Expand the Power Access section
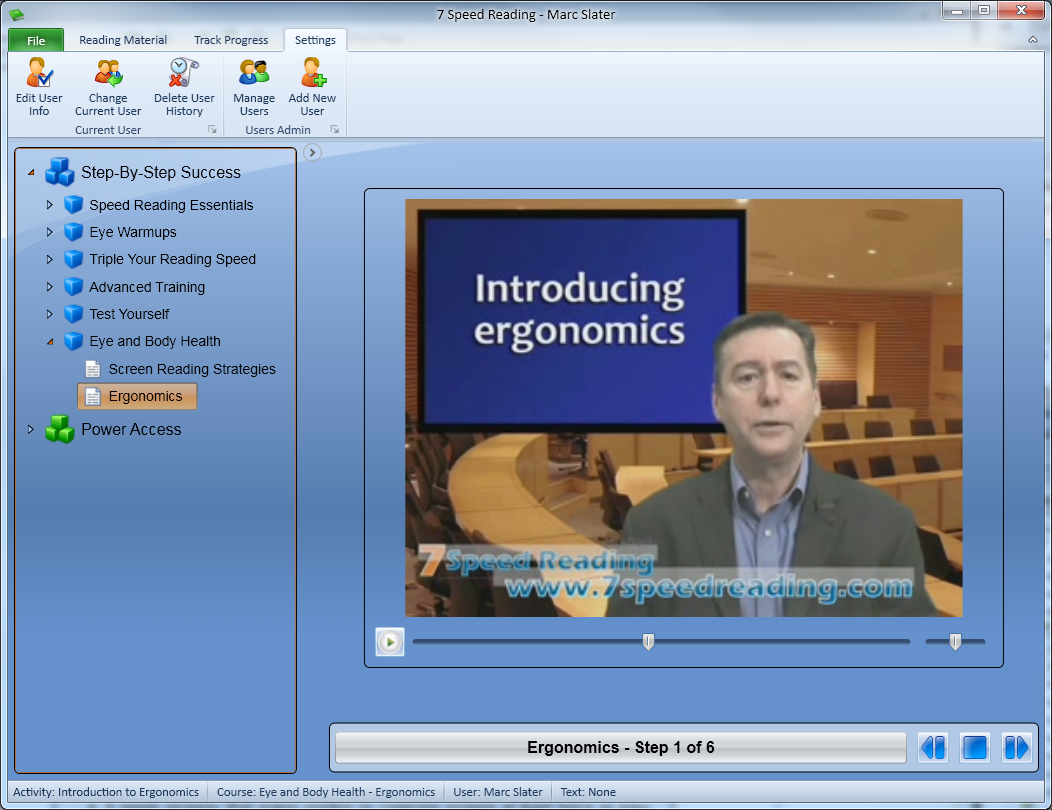Screen dimensions: 1052x810 [31, 430]
